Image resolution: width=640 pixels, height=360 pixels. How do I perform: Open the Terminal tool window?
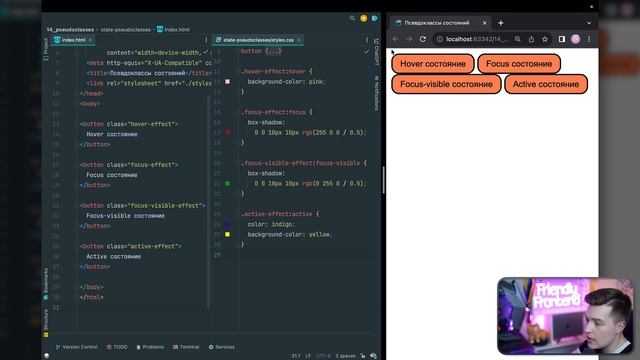click(x=186, y=347)
